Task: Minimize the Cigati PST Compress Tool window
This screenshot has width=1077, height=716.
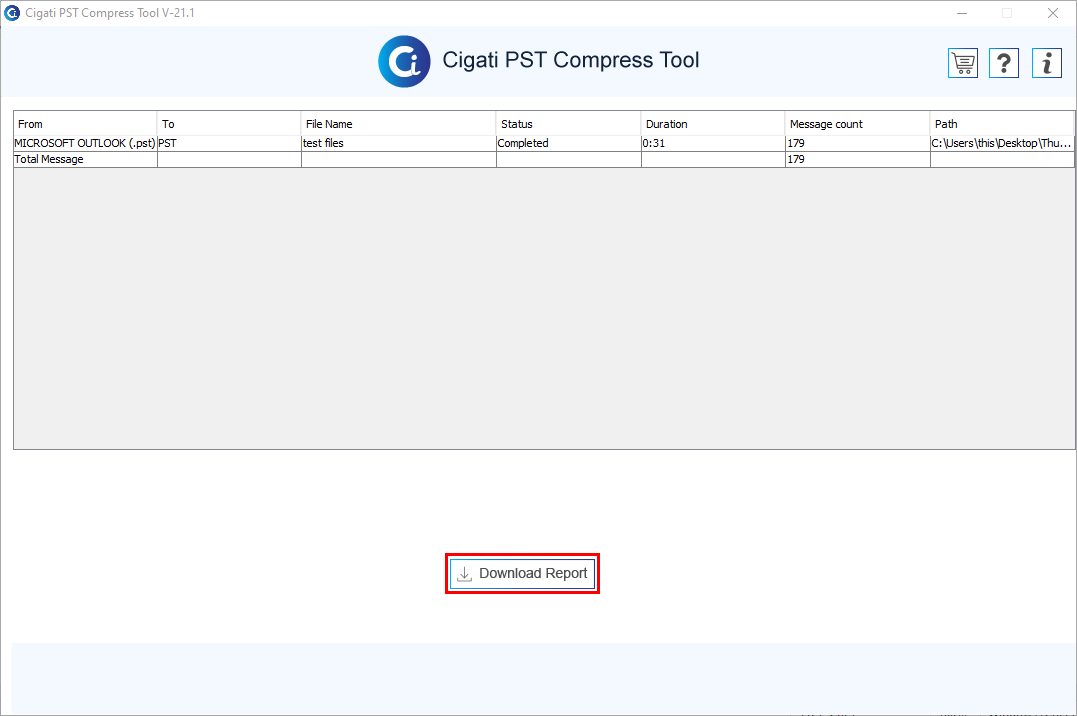Action: click(962, 13)
